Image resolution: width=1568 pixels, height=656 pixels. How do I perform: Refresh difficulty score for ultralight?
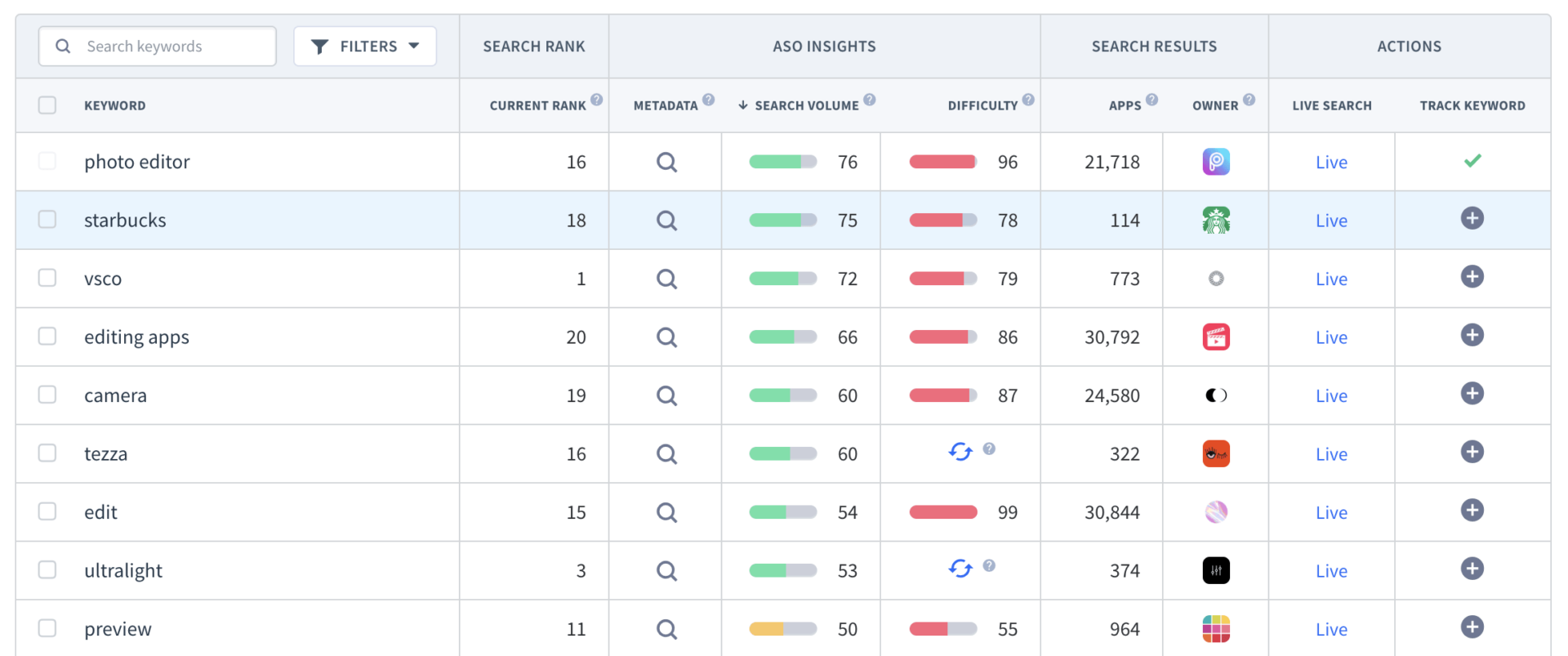point(960,568)
